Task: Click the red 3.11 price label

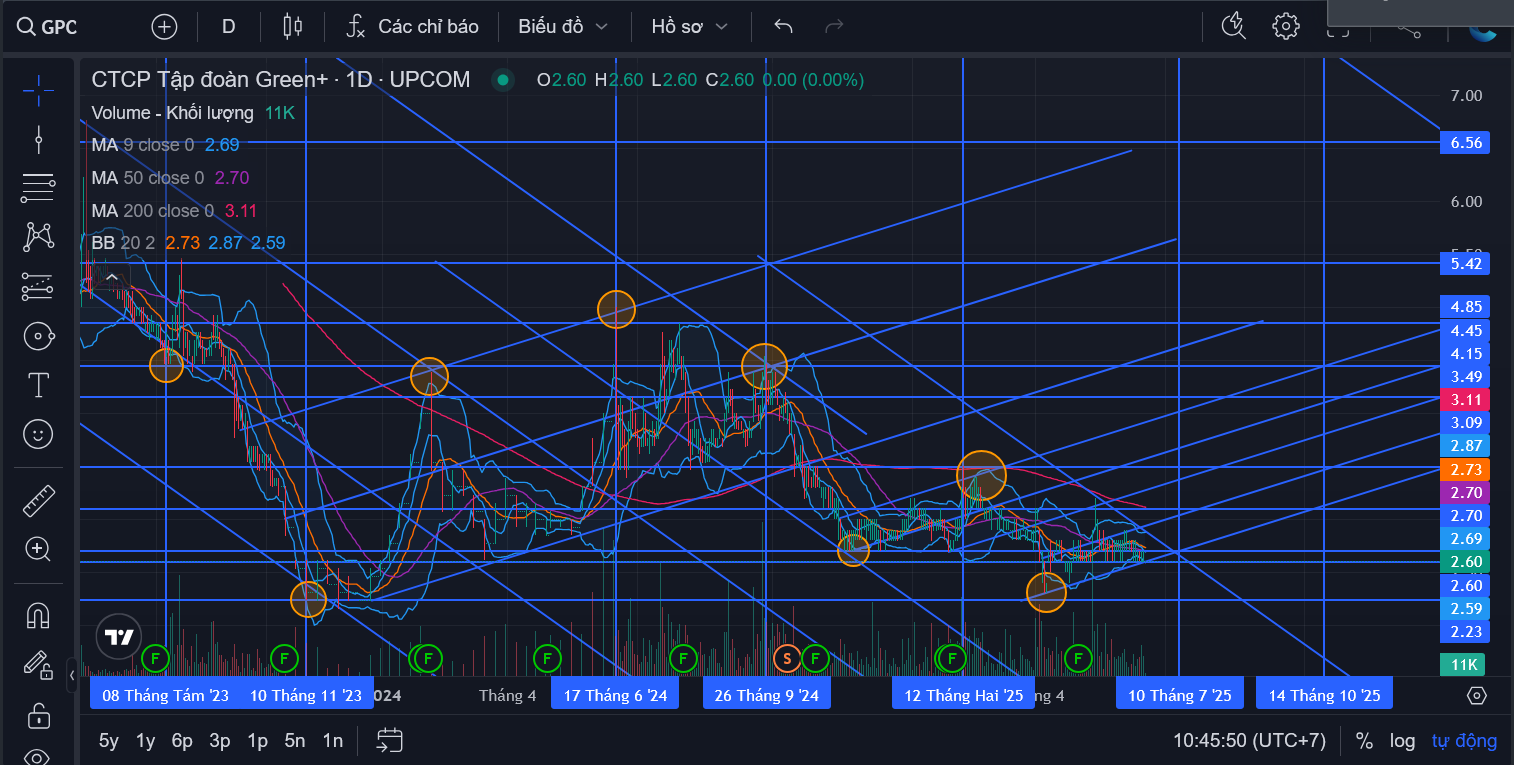Action: coord(1465,400)
